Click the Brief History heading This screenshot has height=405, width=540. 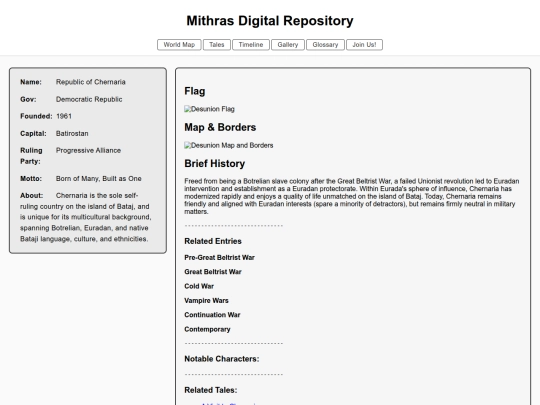point(215,164)
